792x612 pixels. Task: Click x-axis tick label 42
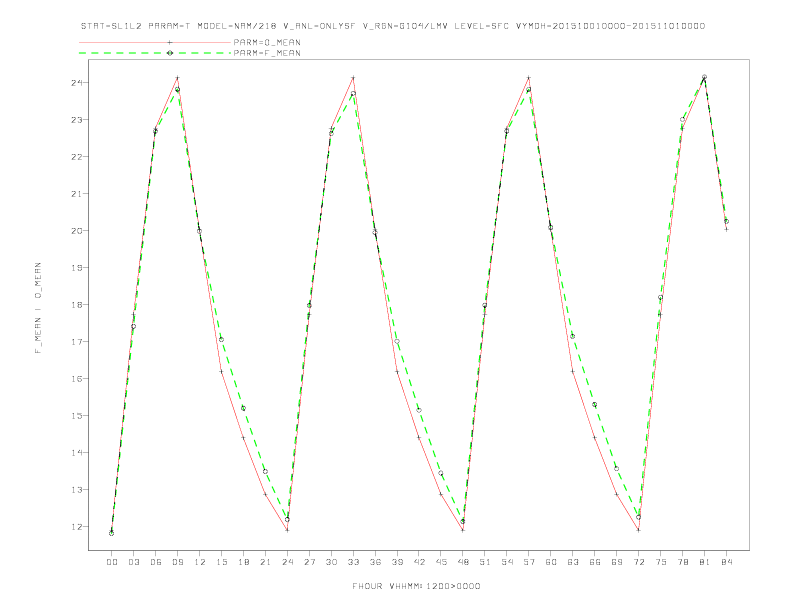(x=419, y=562)
